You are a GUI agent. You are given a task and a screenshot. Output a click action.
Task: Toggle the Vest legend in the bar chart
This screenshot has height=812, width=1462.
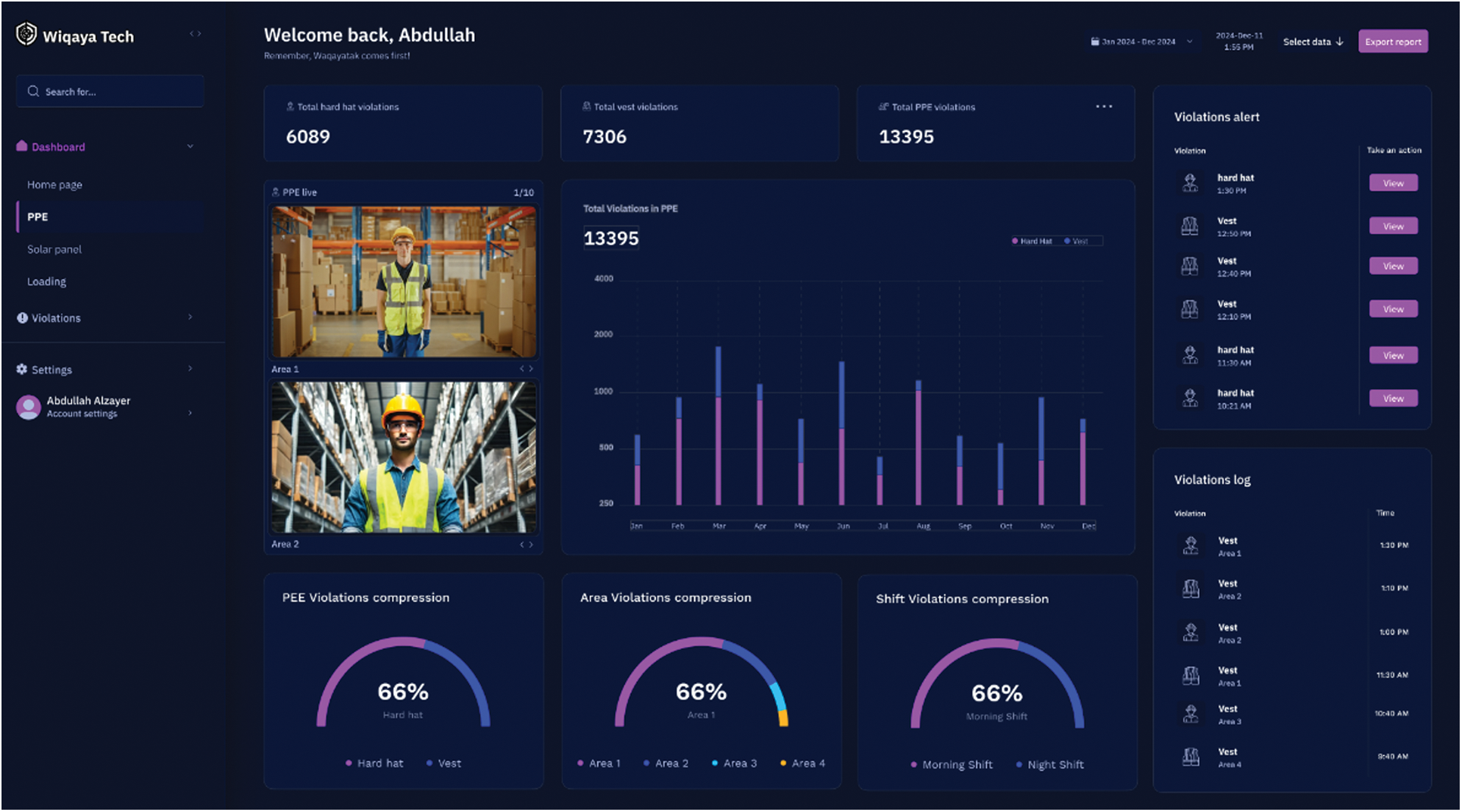click(1076, 241)
